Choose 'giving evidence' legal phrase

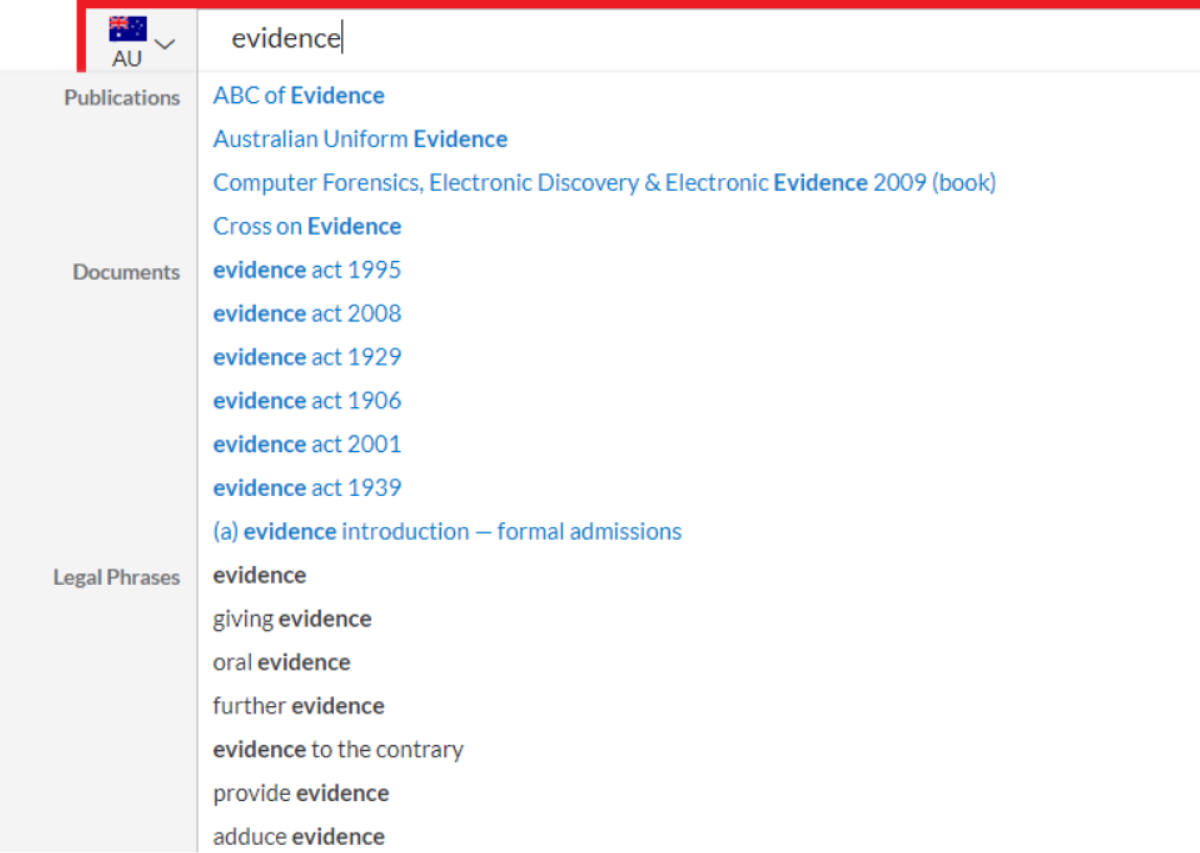pos(292,619)
